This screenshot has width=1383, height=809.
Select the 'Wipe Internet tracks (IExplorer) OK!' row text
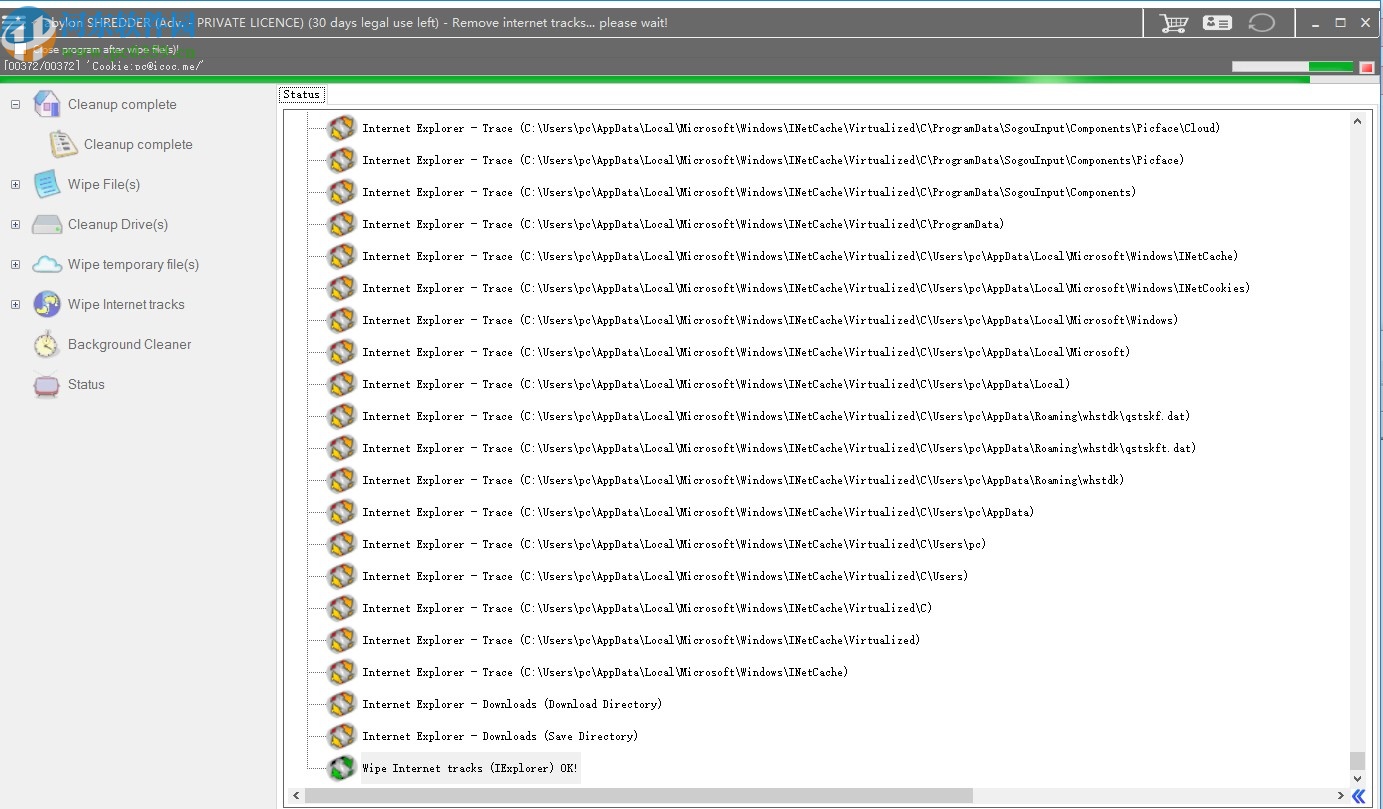point(470,768)
